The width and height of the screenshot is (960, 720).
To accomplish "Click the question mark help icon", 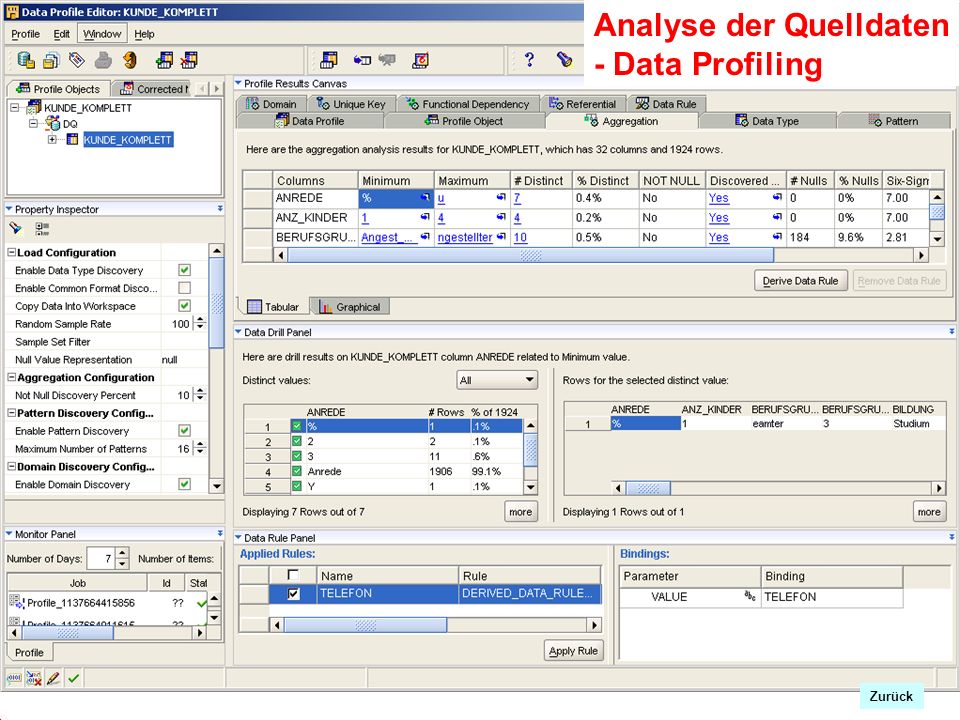I will click(x=530, y=59).
